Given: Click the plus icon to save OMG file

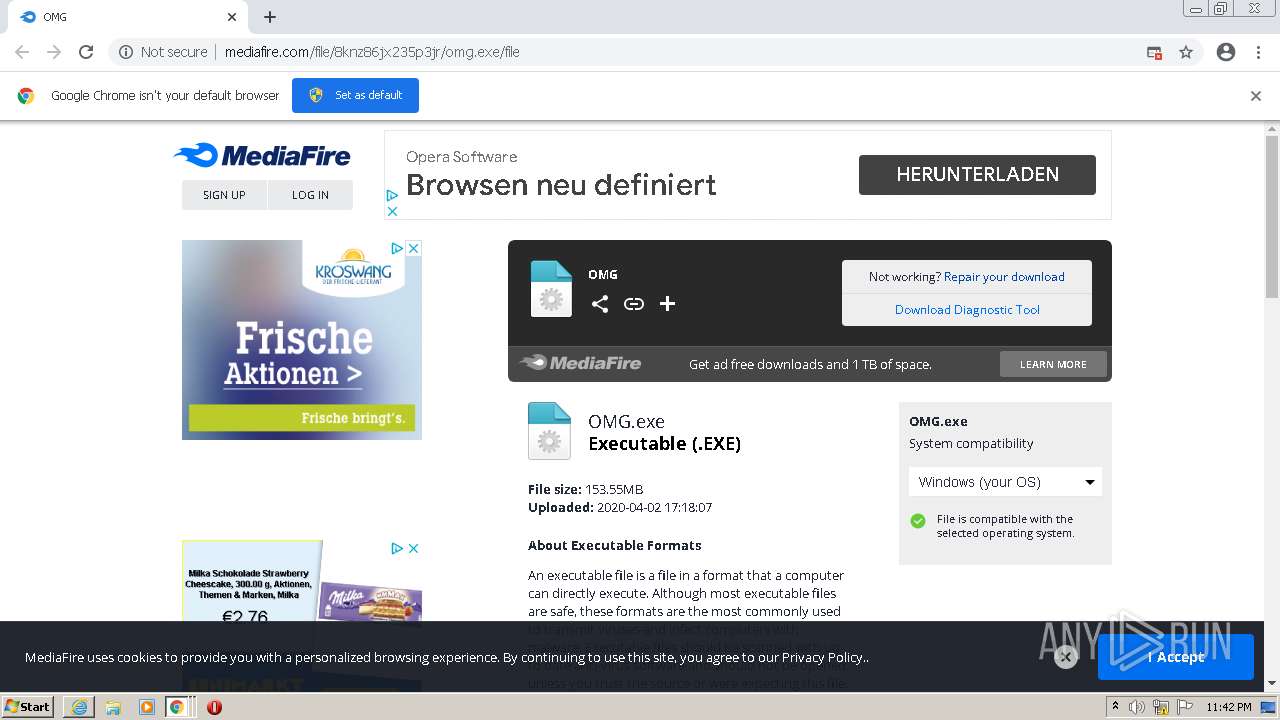Looking at the screenshot, I should (668, 304).
